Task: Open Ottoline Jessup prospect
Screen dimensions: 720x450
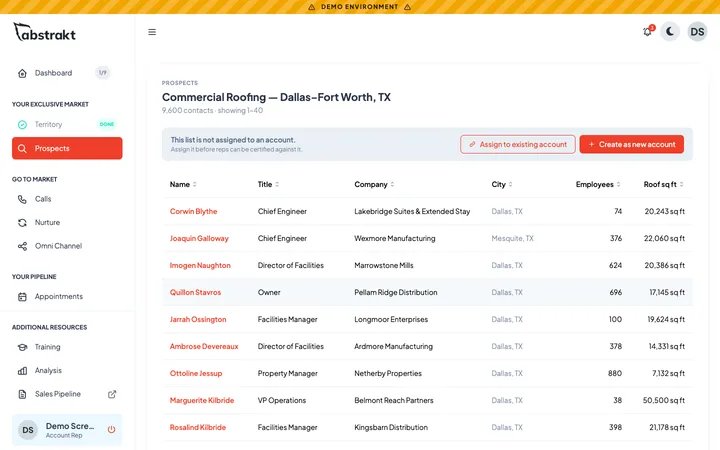Action: click(196, 373)
